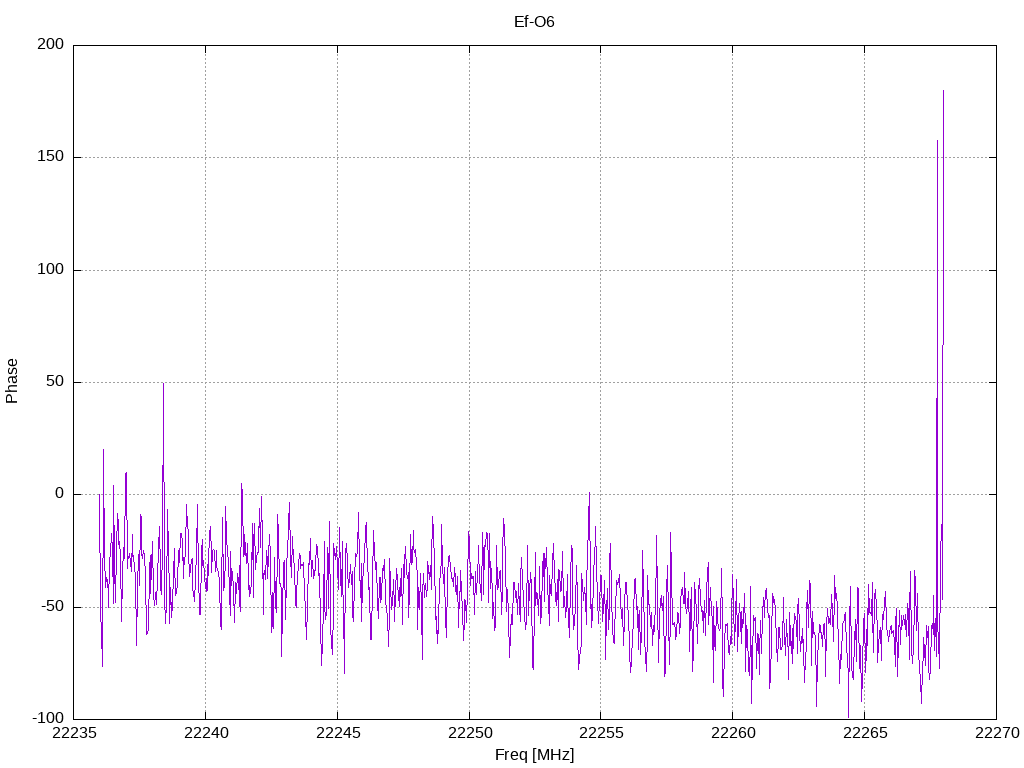The image size is (1024, 768).
Task: Click the 22270 x-axis tick label
Action: point(996,735)
